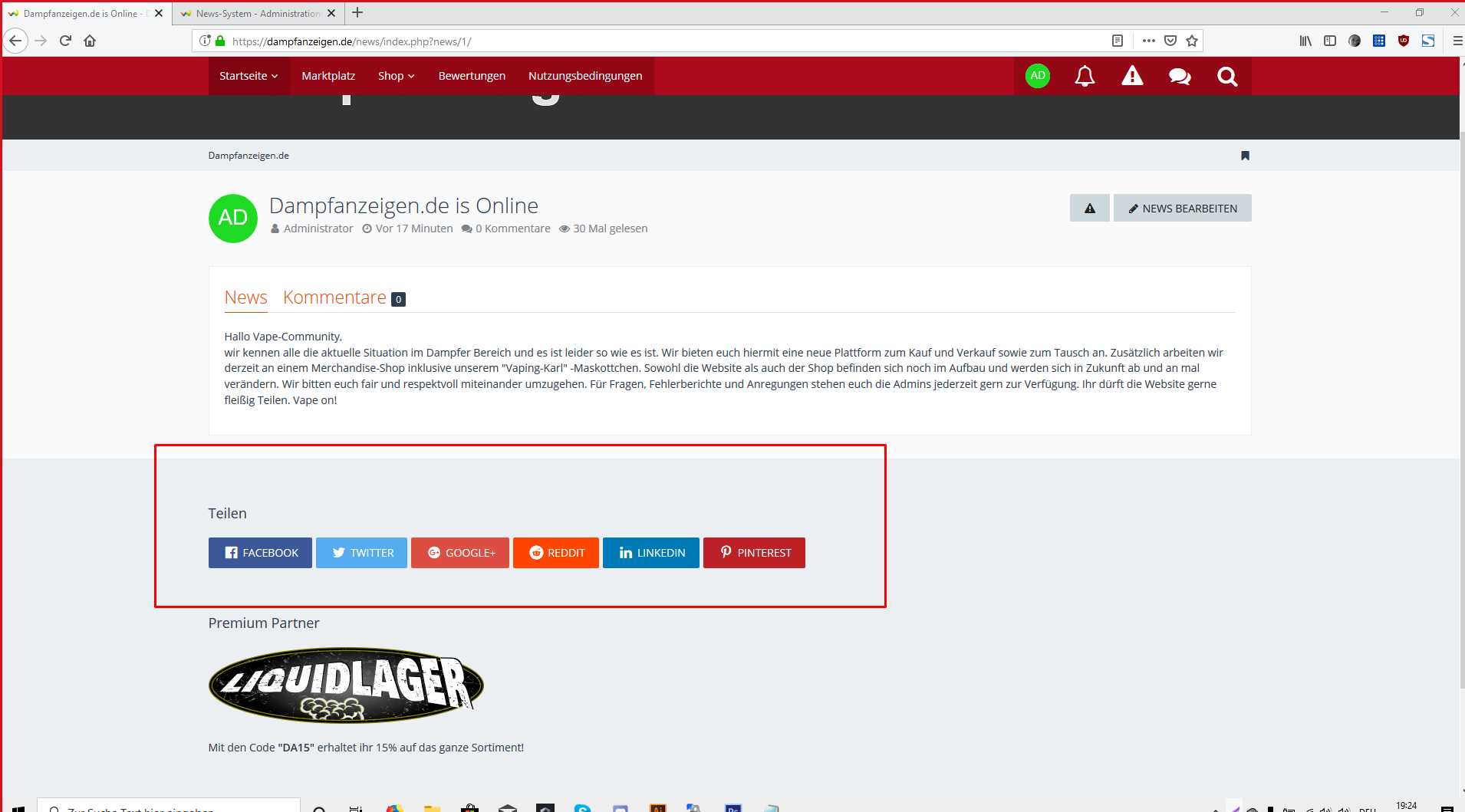Viewport: 1465px width, 812px height.
Task: Expand the Startseite dropdown menu
Action: tap(249, 76)
